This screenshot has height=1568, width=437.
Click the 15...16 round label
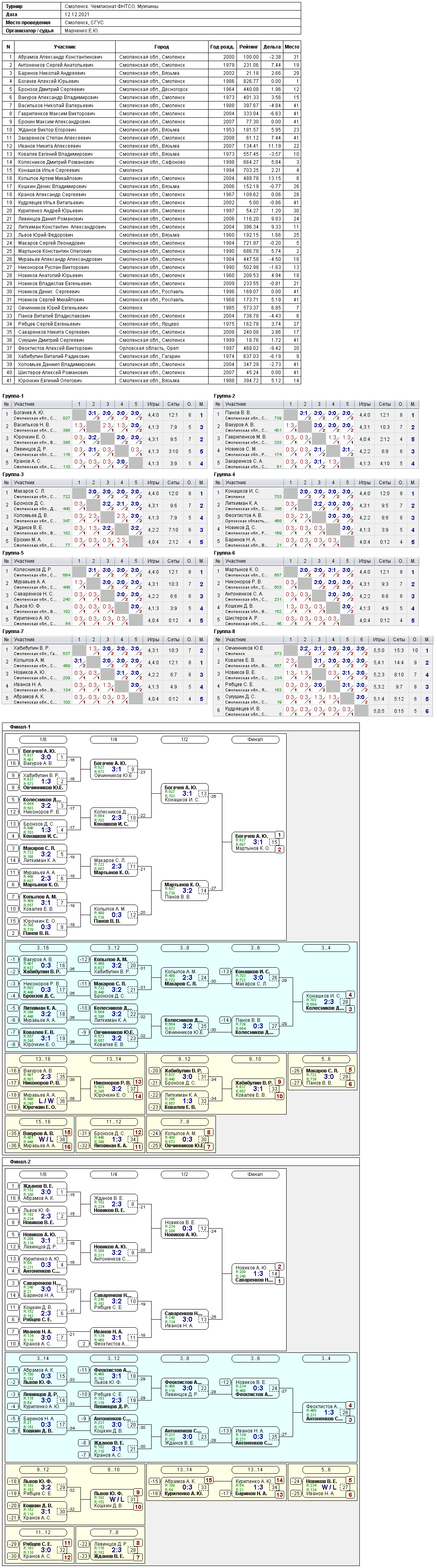click(42, 1122)
